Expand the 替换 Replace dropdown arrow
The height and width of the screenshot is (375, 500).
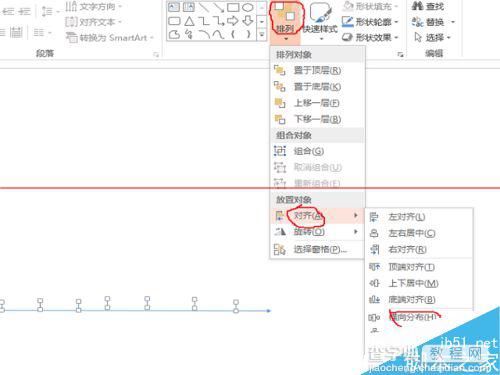pyautogui.click(x=453, y=22)
